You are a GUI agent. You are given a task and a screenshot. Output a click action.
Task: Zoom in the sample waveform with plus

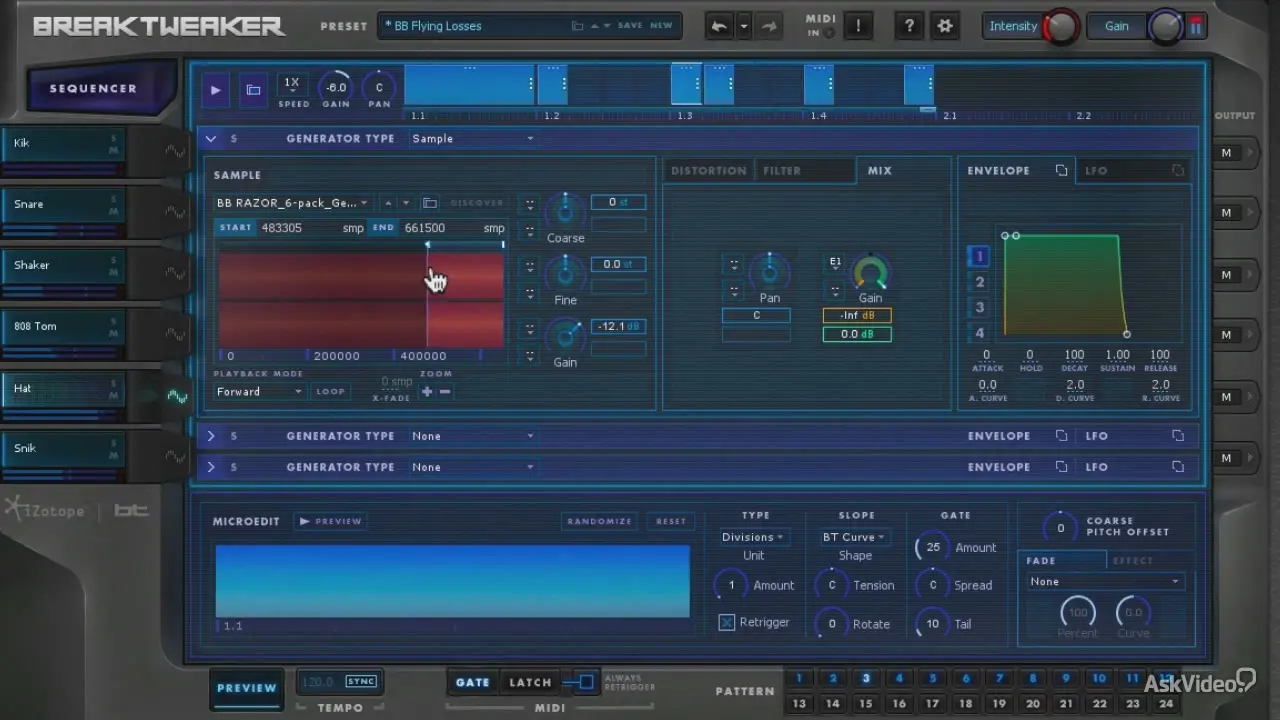pyautogui.click(x=427, y=392)
